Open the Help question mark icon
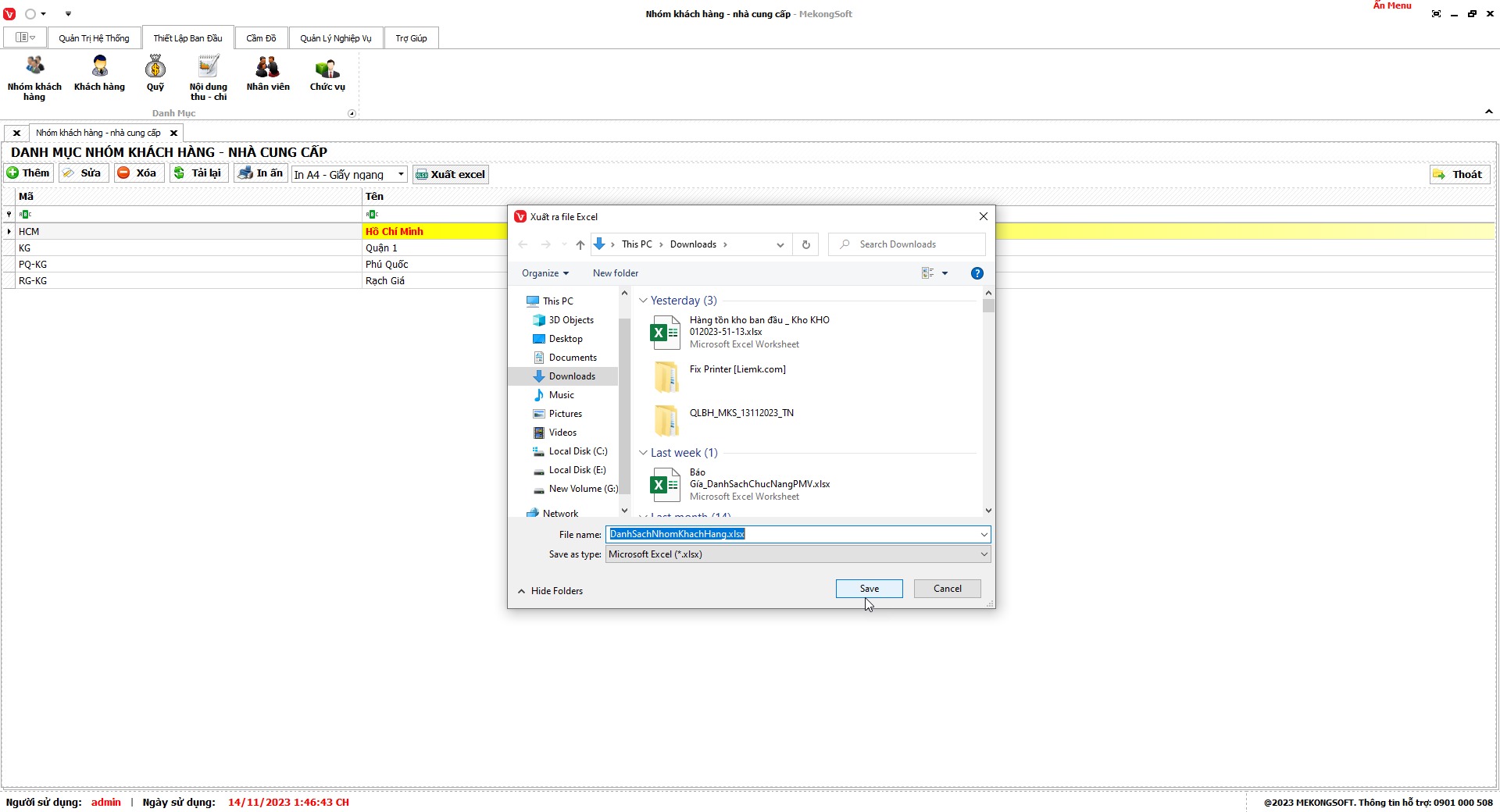Screen dimensions: 1500x812 [977, 273]
